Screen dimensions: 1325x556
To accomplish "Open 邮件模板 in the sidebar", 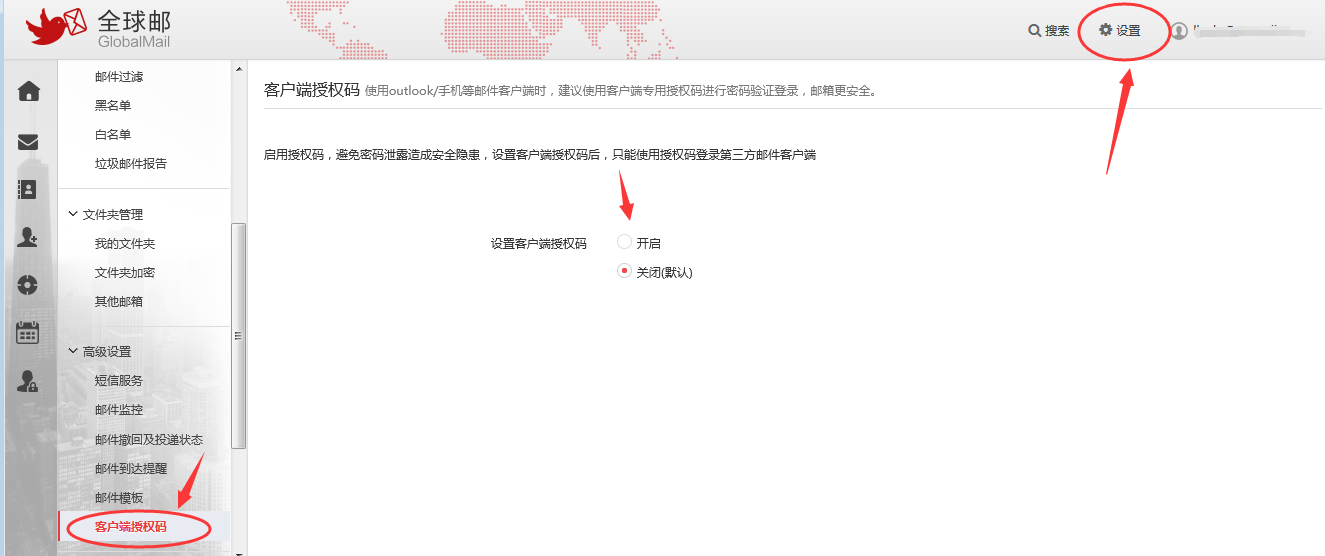I will (119, 497).
